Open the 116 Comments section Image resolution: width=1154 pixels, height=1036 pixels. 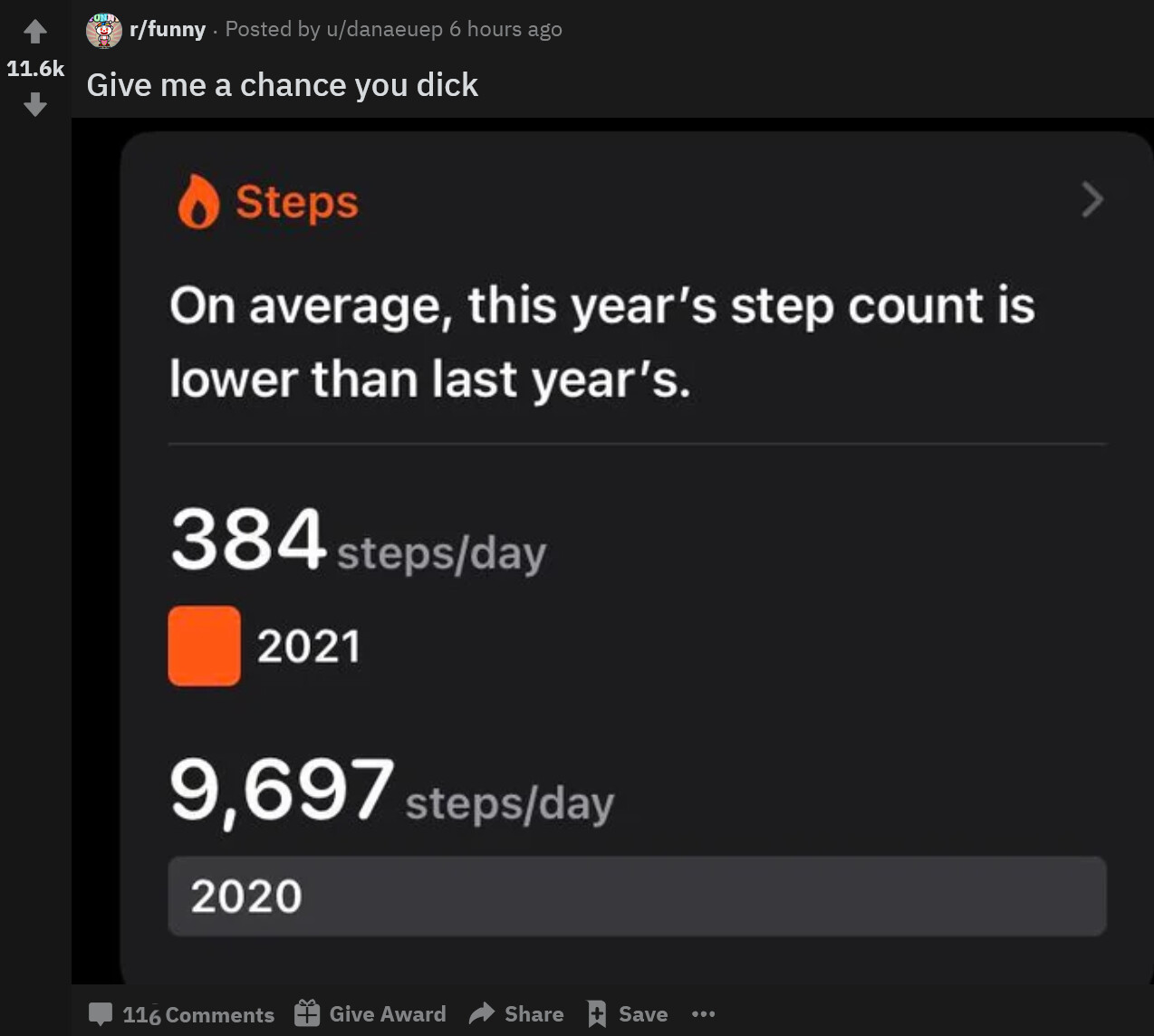click(x=198, y=1014)
